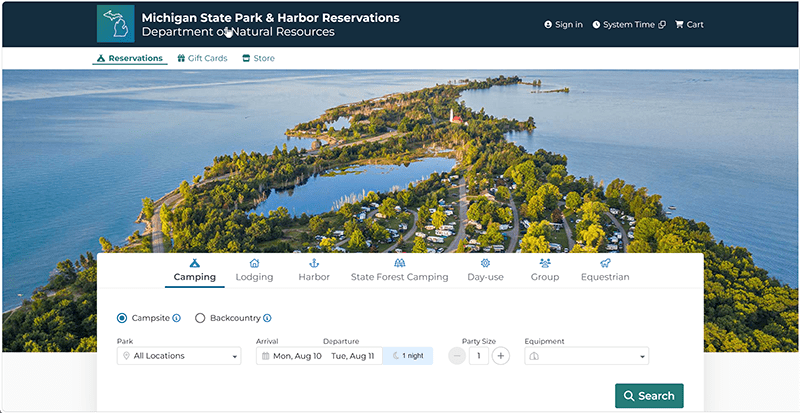Click the Search button
Image resolution: width=800 pixels, height=413 pixels.
point(649,396)
